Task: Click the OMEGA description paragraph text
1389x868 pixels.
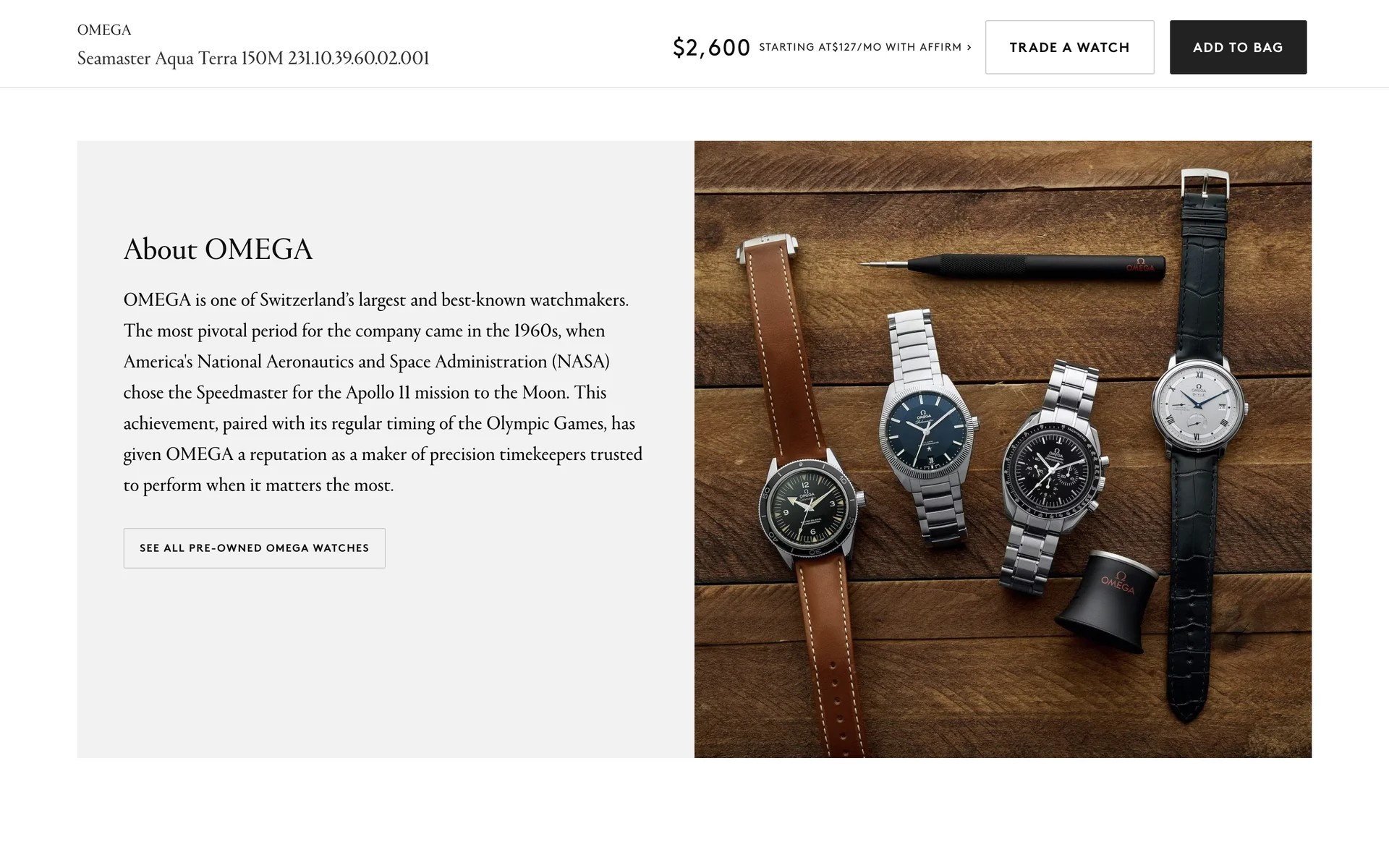Action: pyautogui.click(x=382, y=392)
